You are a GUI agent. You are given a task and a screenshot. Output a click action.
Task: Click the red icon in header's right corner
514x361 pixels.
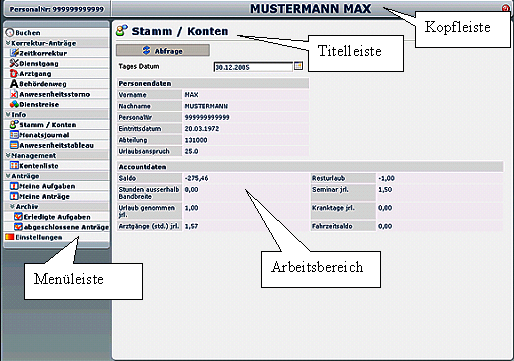506,8
